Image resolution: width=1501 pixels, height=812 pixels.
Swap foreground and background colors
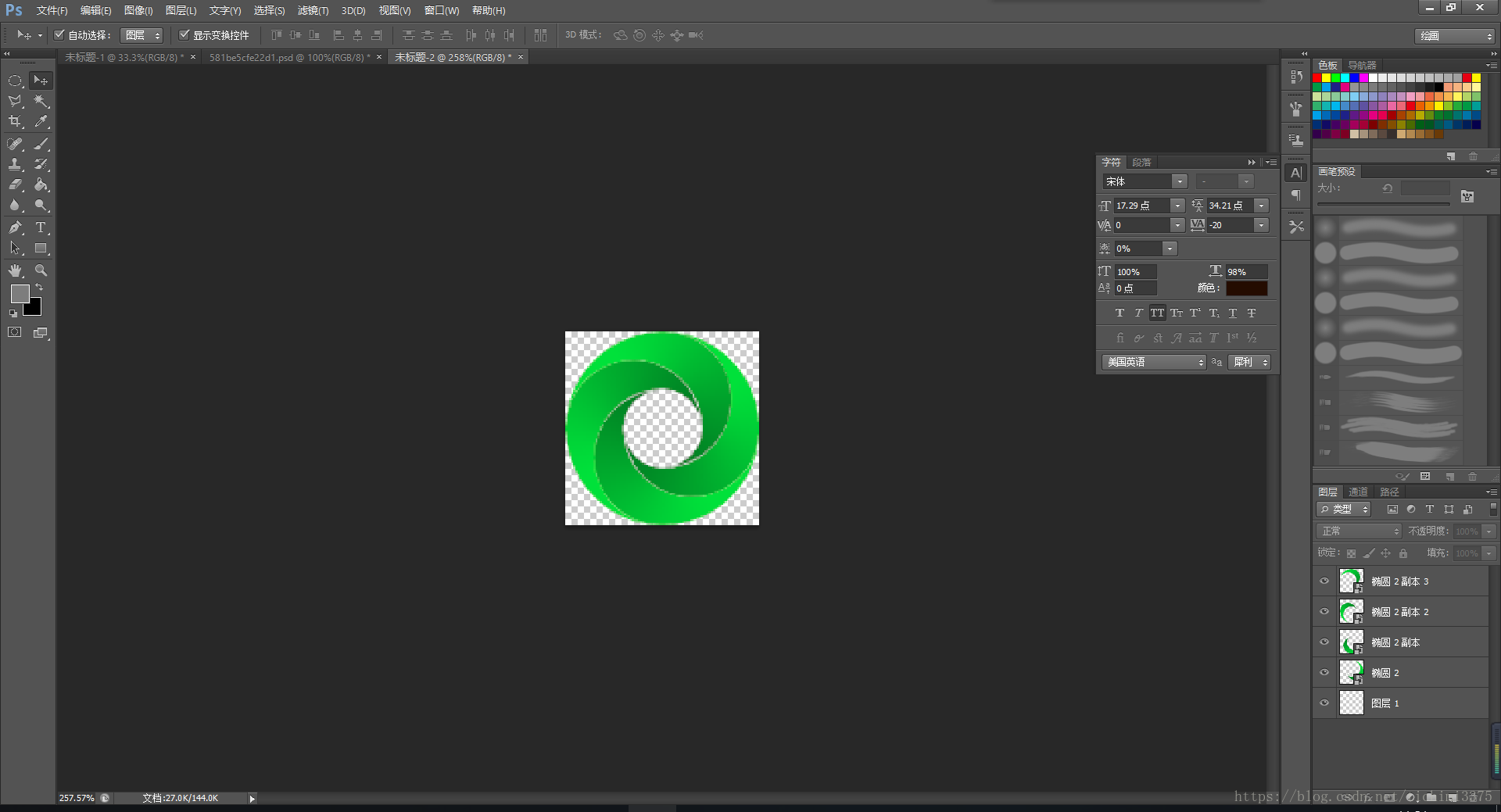[39, 288]
